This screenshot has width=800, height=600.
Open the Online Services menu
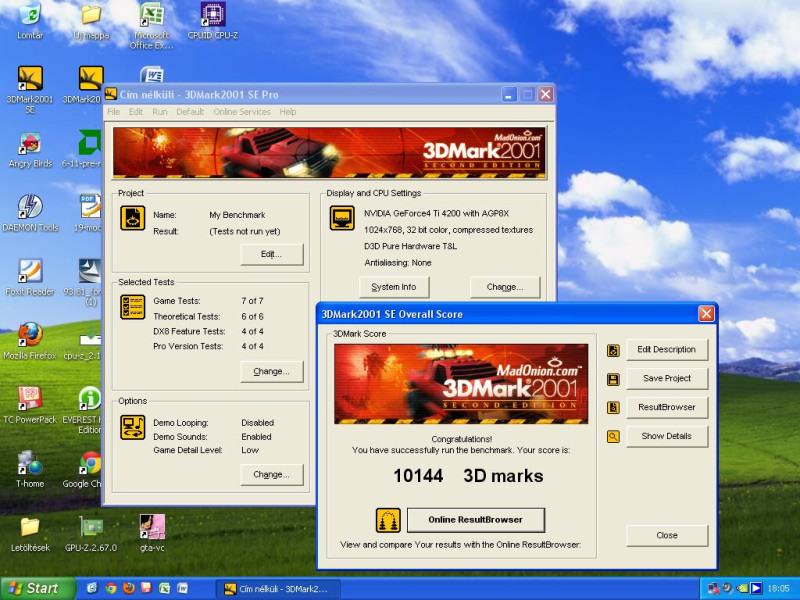[242, 112]
